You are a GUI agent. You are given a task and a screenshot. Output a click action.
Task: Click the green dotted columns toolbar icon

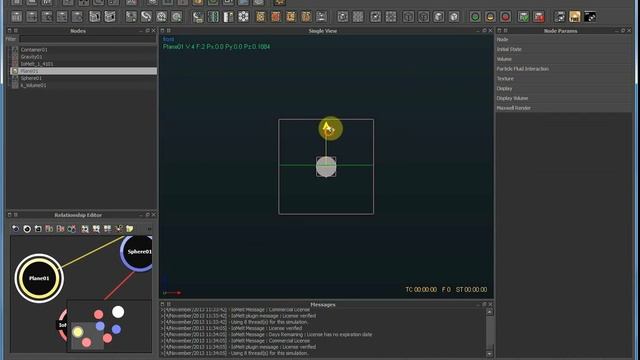pos(213,17)
